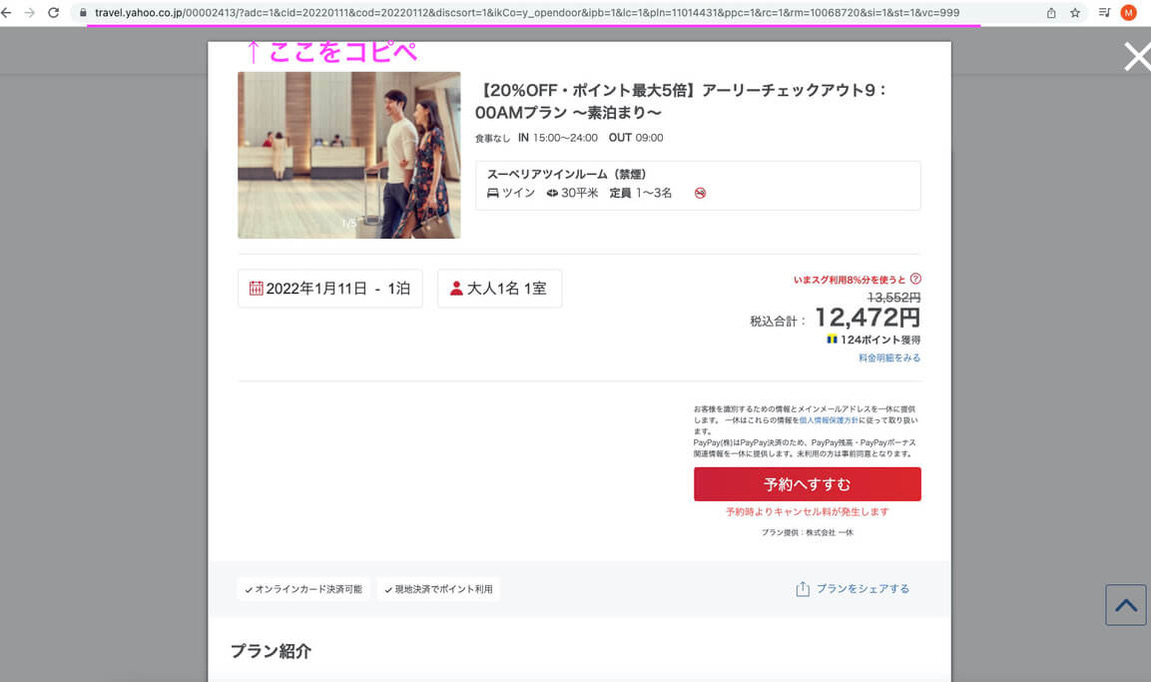Click the scroll-to-top arrow button

point(1126,605)
